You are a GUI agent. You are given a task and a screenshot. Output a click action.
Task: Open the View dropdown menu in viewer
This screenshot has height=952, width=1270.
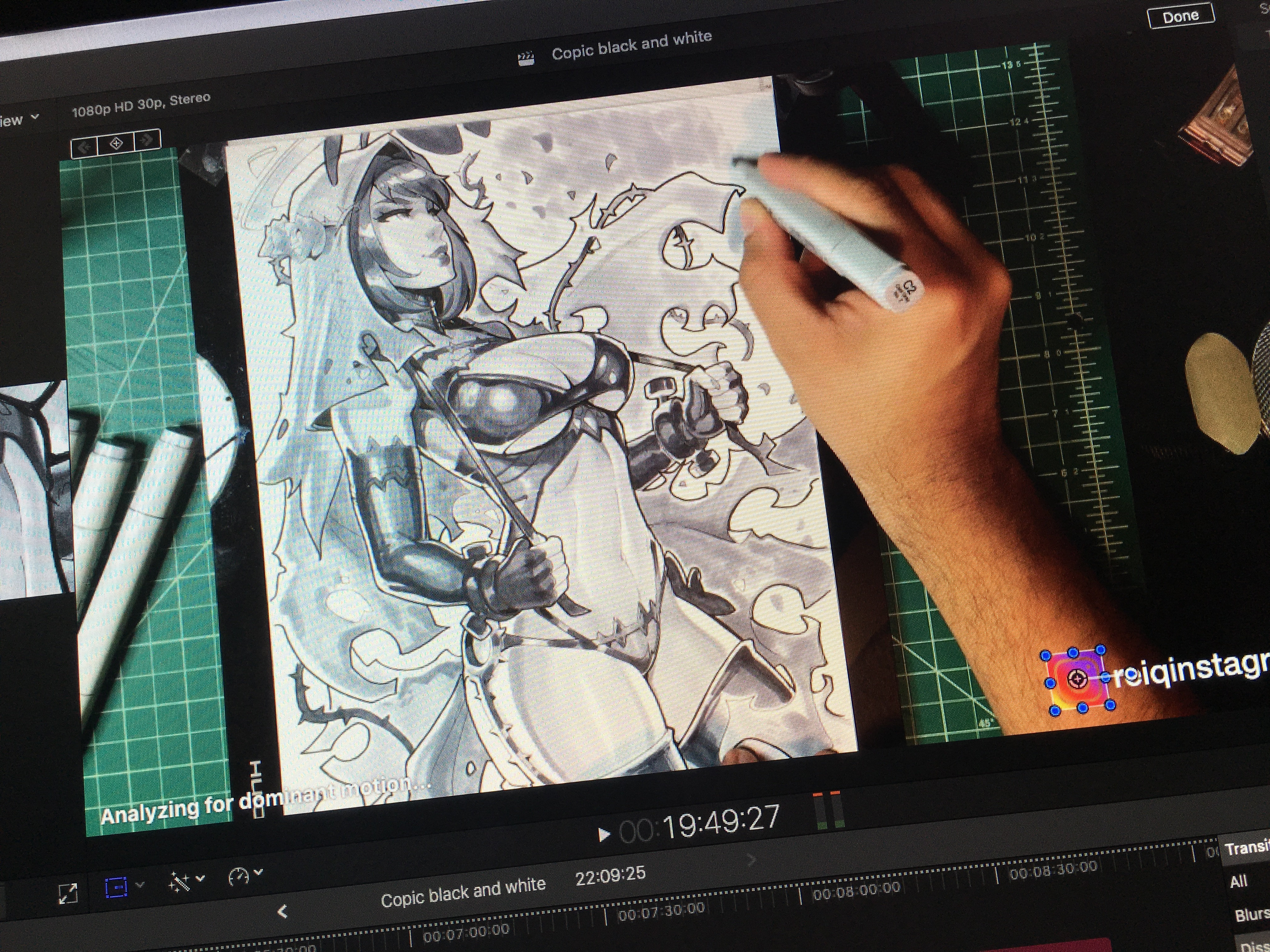pos(20,119)
